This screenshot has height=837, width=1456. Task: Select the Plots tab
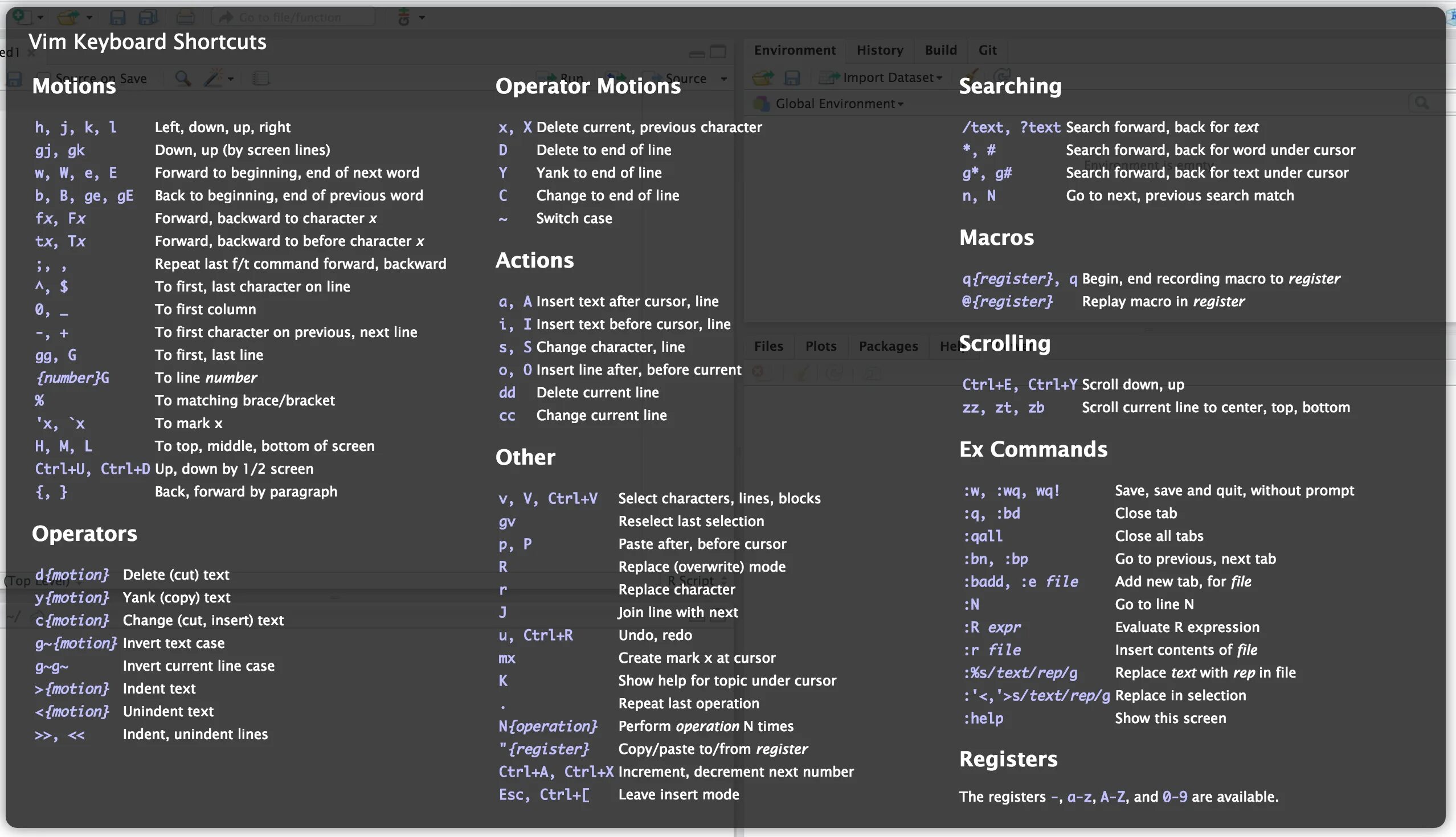click(x=819, y=345)
